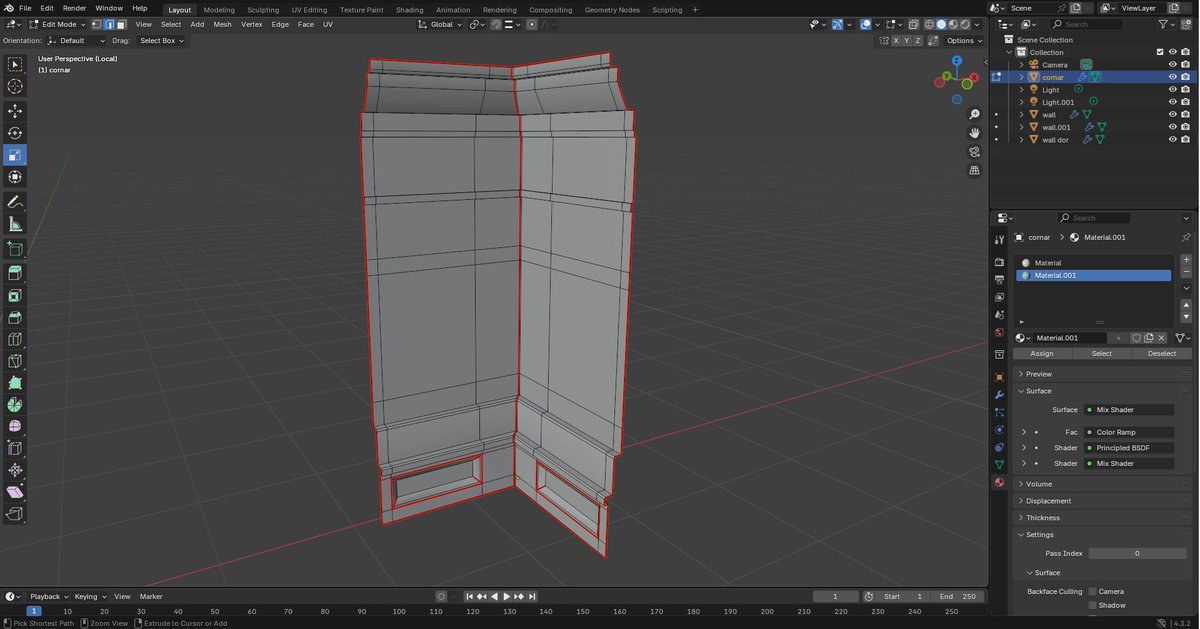
Task: Expand the Camera item in outliner
Action: pos(1021,65)
